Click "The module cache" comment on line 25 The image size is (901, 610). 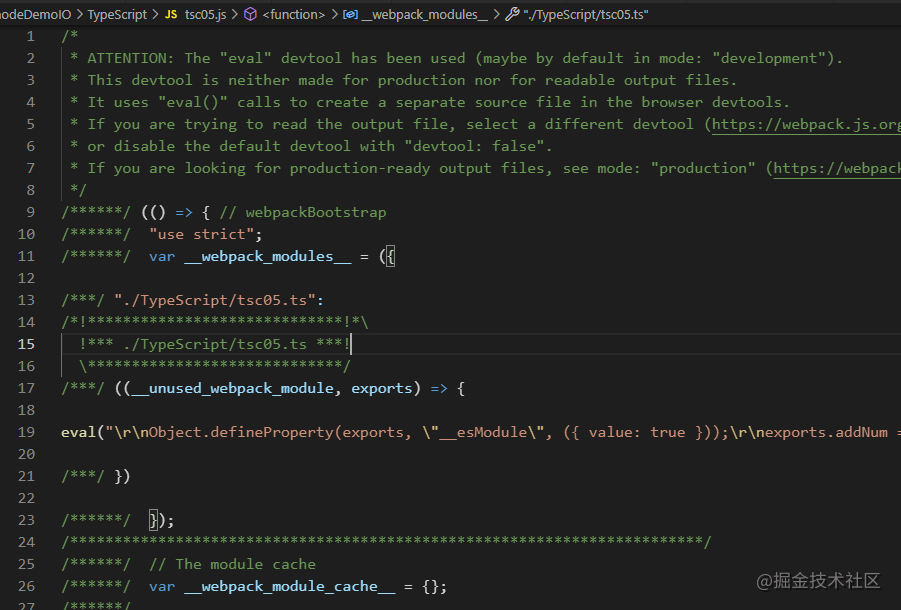pos(246,564)
